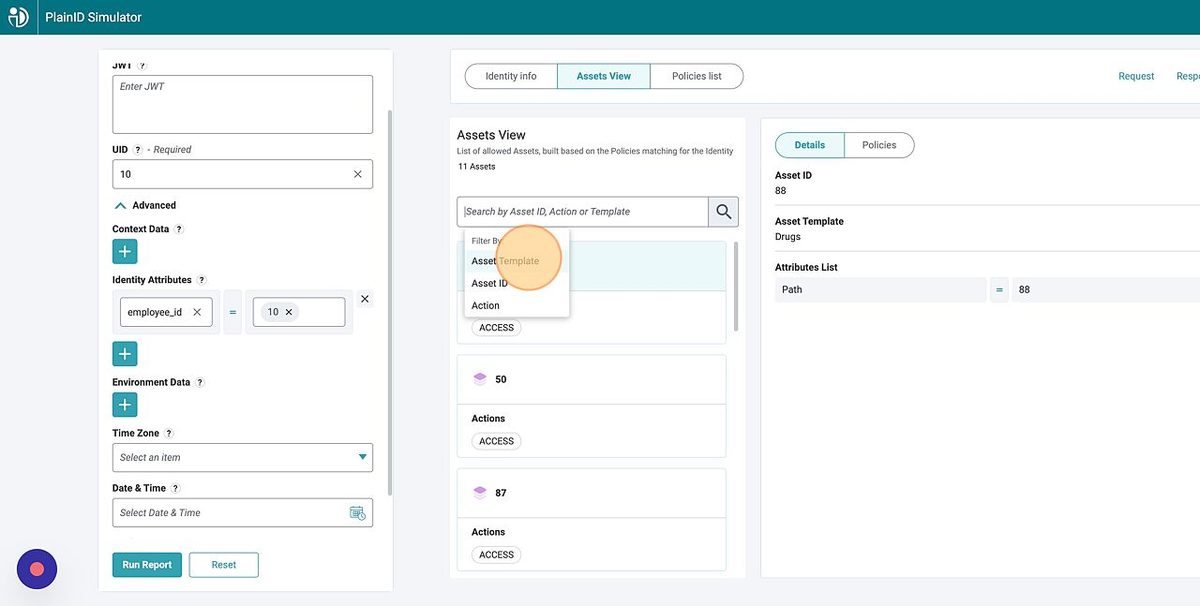Click the stack icon of asset 50
1200x606 pixels.
point(480,379)
